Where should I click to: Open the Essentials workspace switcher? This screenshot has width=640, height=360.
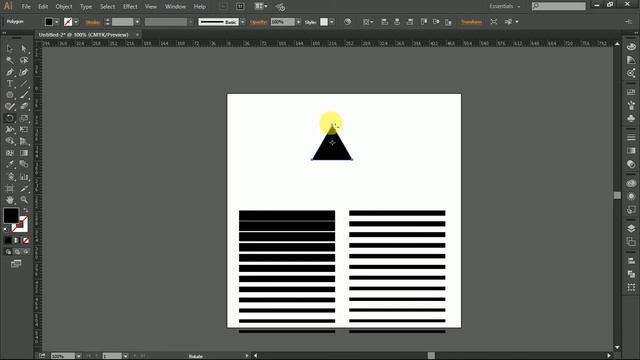click(x=505, y=6)
